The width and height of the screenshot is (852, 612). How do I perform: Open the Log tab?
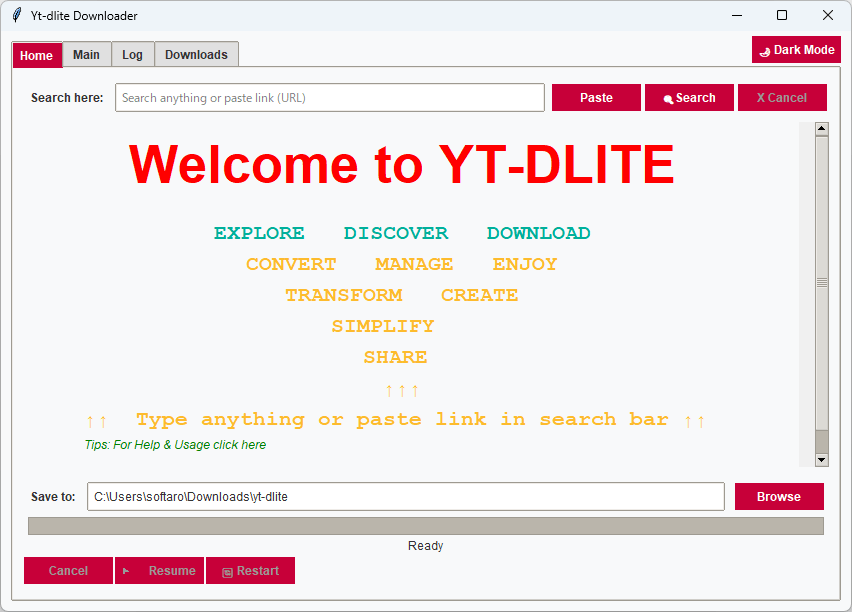[133, 55]
